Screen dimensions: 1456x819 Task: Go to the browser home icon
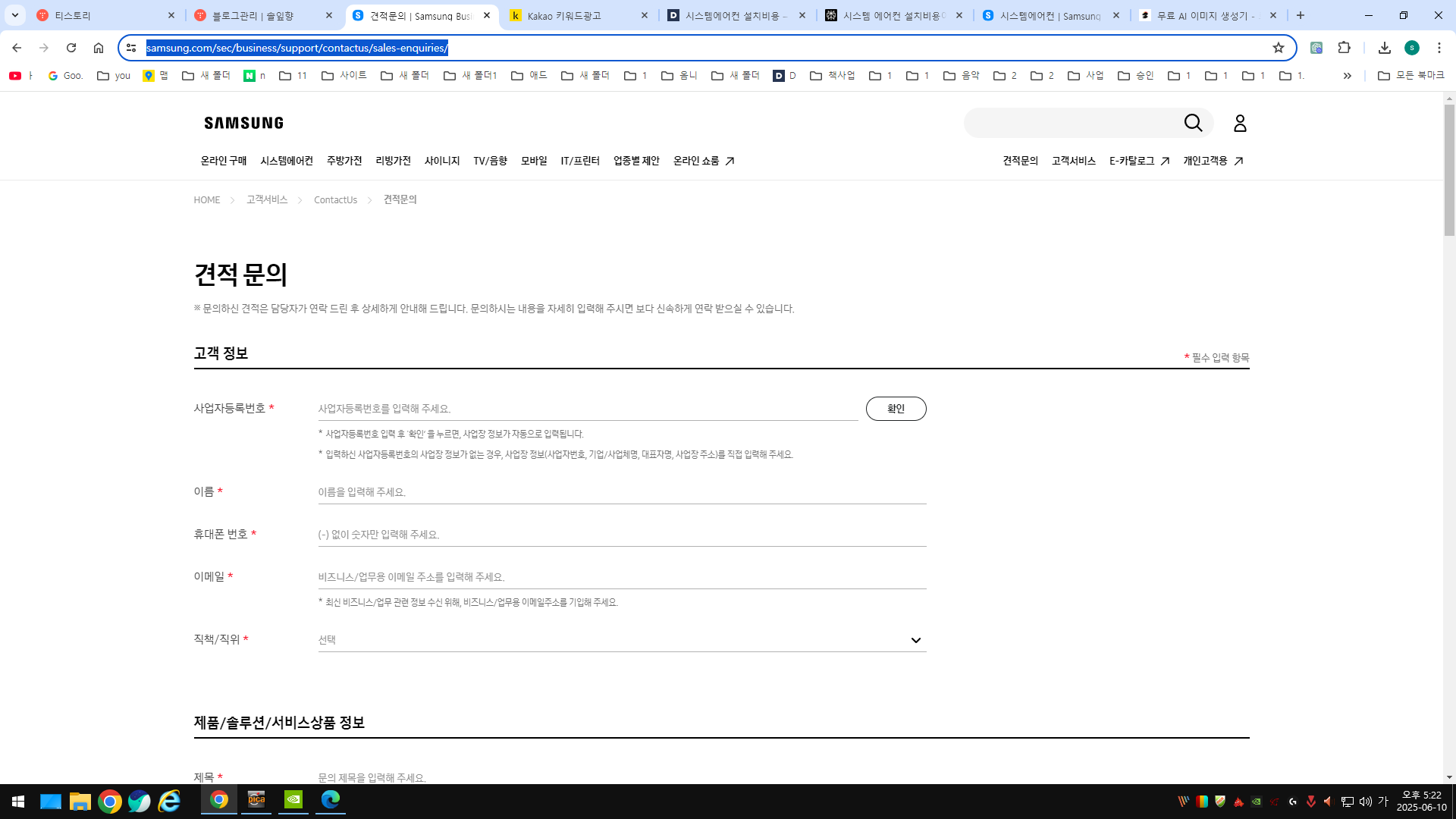point(99,48)
